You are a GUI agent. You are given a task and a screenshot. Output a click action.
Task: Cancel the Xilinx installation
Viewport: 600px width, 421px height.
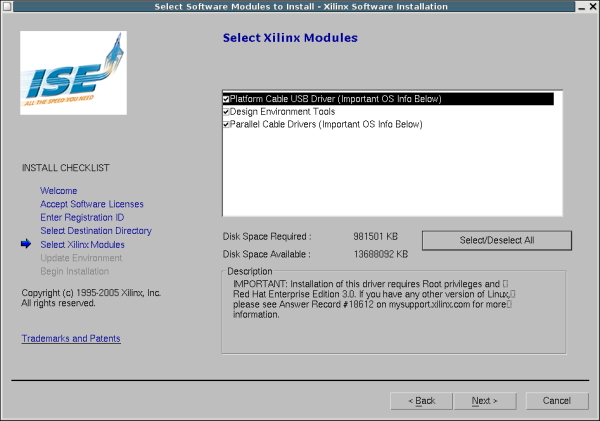pyautogui.click(x=556, y=401)
